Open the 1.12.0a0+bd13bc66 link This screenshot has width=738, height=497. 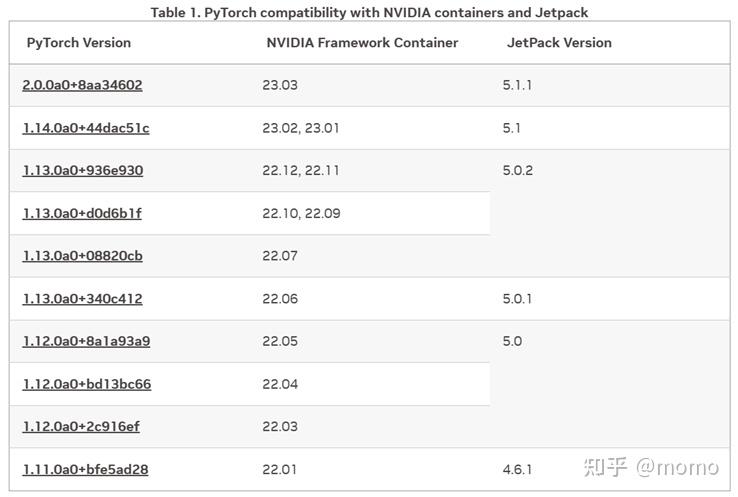pyautogui.click(x=87, y=384)
